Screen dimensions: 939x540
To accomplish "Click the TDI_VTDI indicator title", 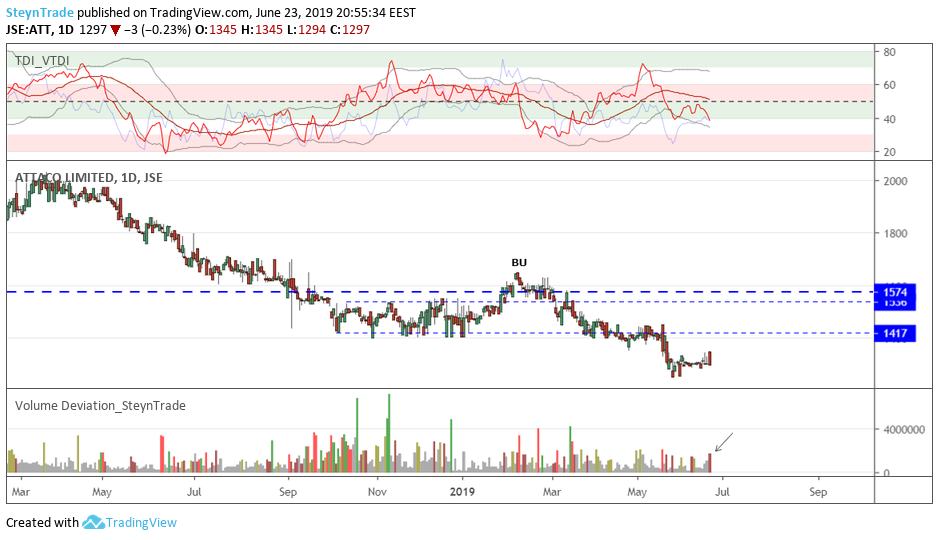I will [x=42, y=61].
